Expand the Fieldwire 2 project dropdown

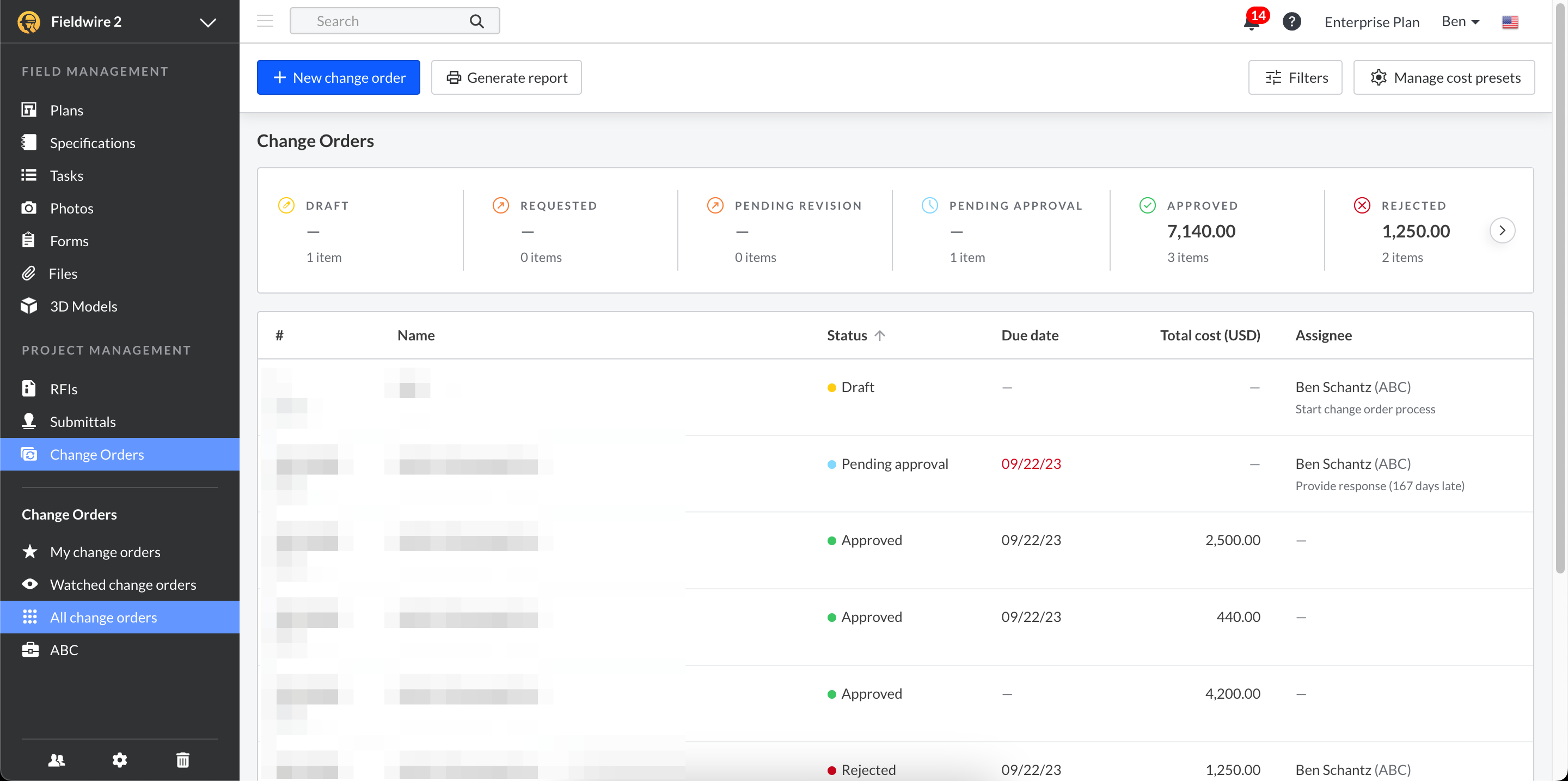click(x=207, y=22)
